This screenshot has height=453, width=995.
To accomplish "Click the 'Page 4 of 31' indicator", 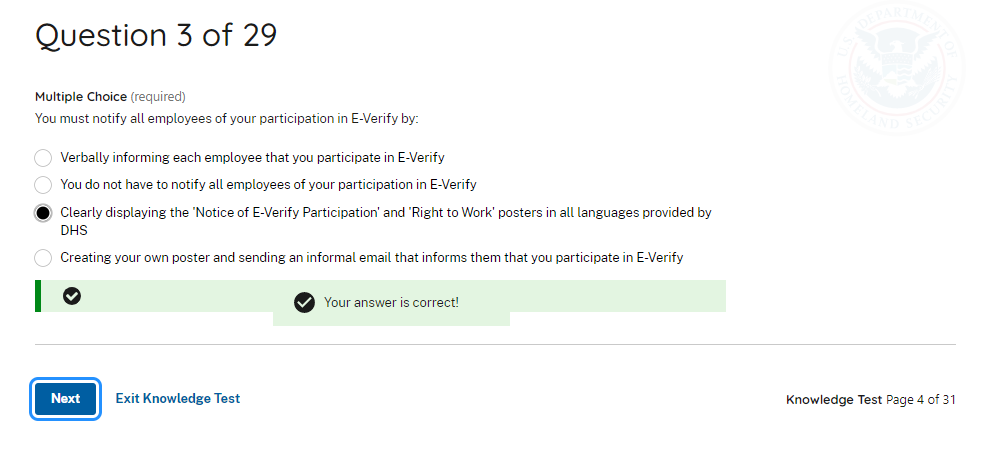I will tap(921, 400).
